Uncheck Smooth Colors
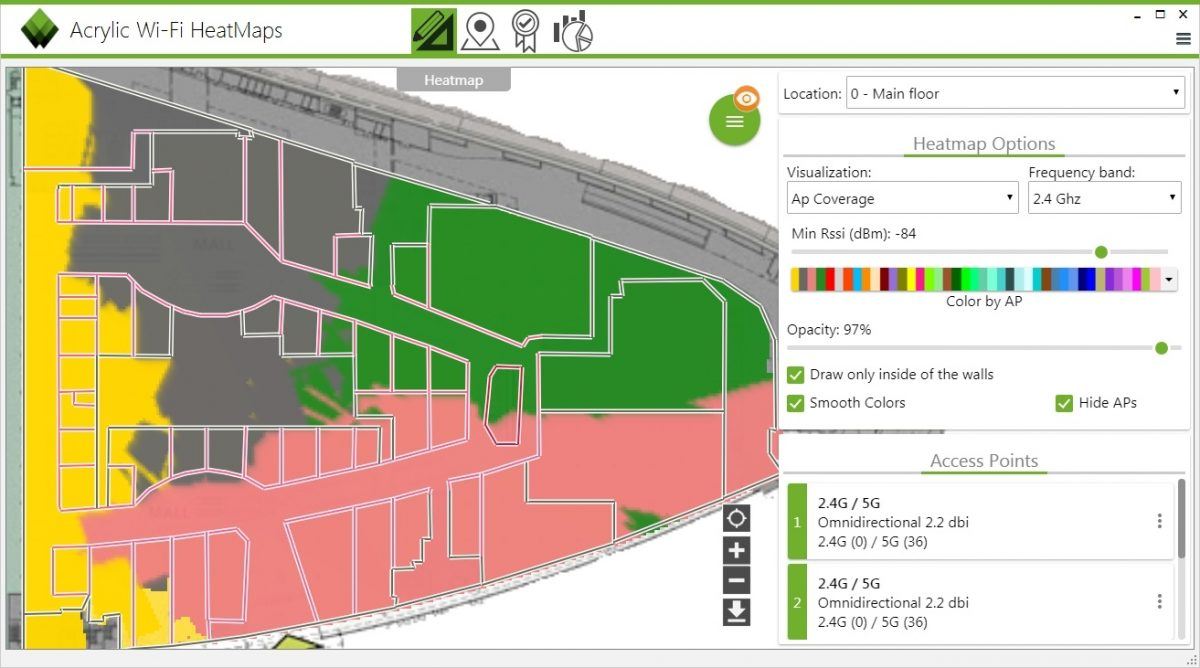 (x=795, y=402)
